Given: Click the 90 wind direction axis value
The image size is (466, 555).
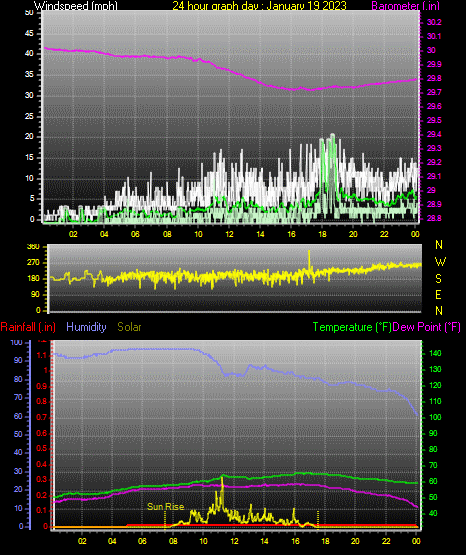Looking at the screenshot, I should [x=35, y=294].
